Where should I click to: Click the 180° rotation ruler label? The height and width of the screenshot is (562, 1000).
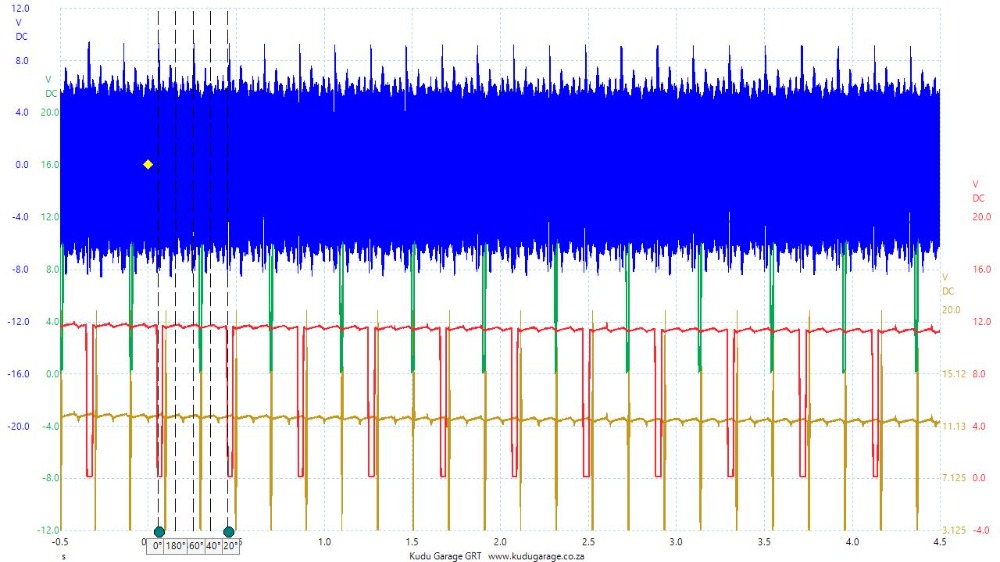click(175, 546)
